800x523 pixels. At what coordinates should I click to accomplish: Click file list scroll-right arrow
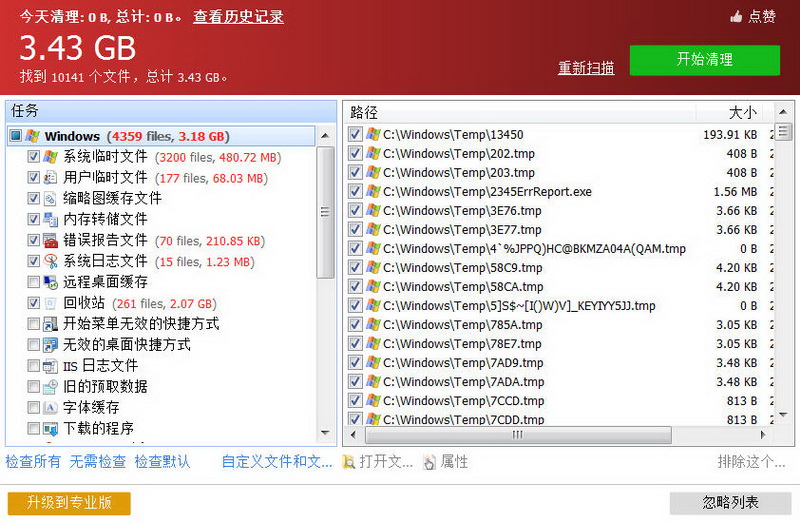point(763,435)
